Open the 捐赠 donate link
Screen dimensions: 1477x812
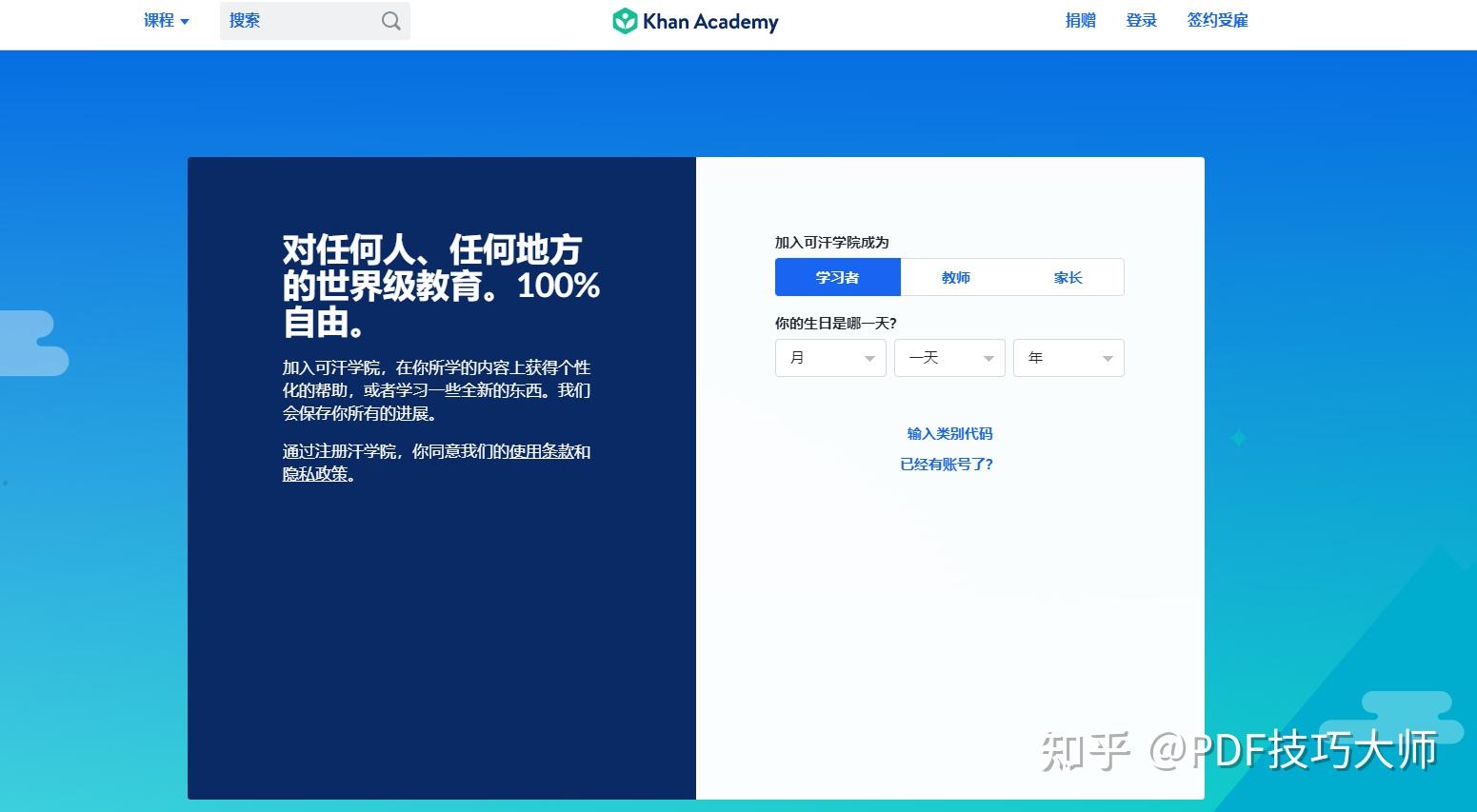(1080, 20)
